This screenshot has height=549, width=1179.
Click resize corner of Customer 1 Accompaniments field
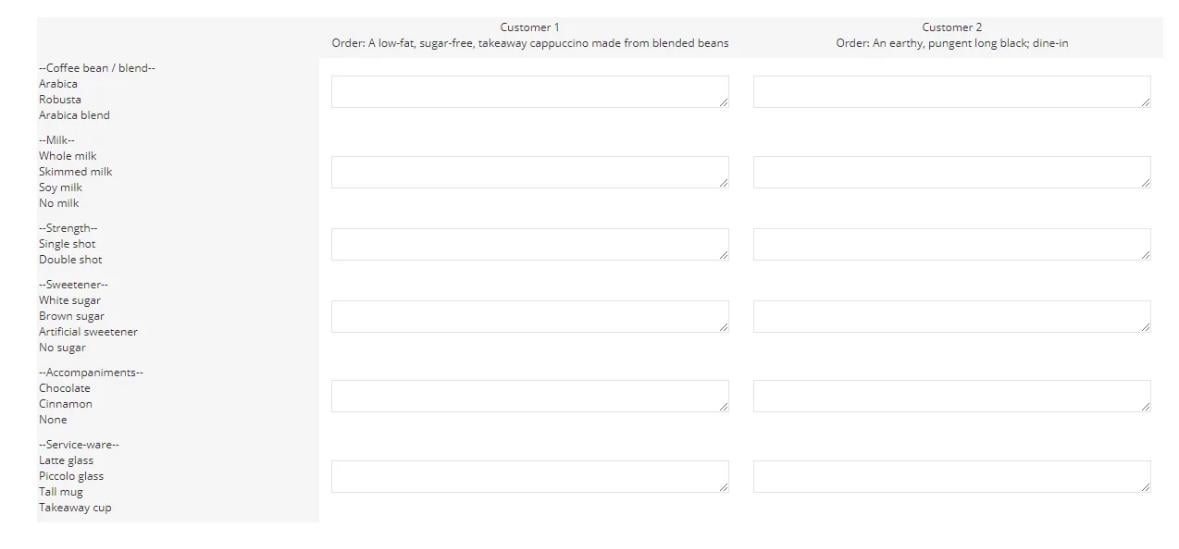point(723,408)
